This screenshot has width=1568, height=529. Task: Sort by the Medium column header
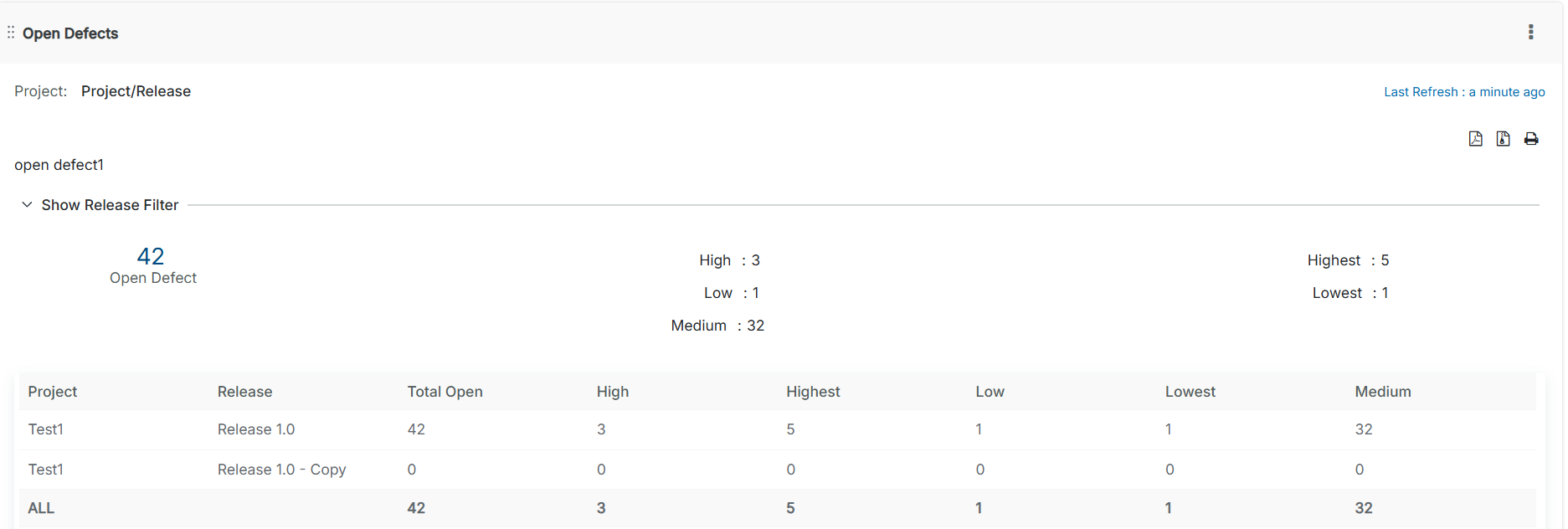coord(1382,392)
